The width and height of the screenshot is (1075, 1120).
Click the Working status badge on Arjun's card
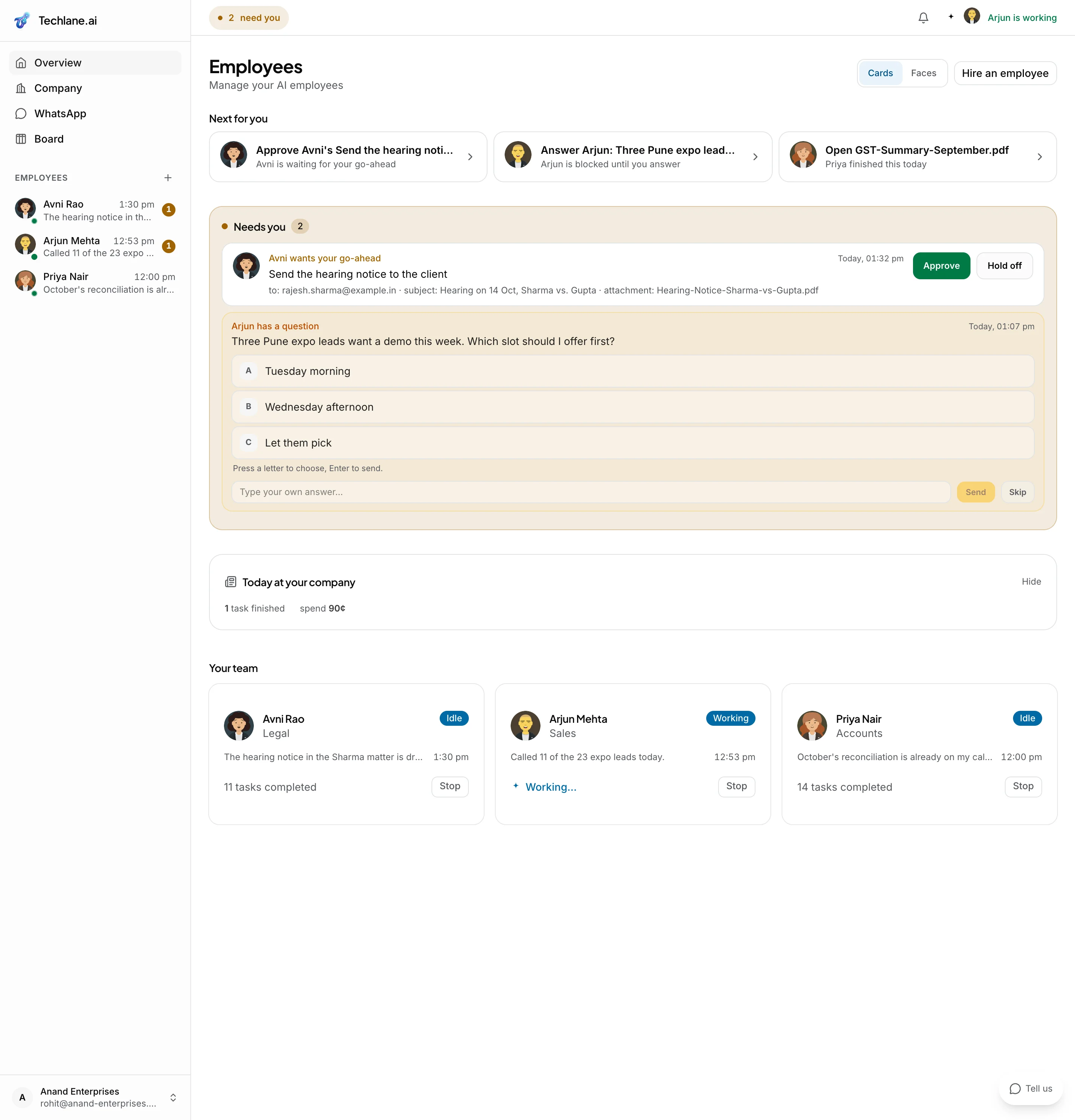coord(730,718)
